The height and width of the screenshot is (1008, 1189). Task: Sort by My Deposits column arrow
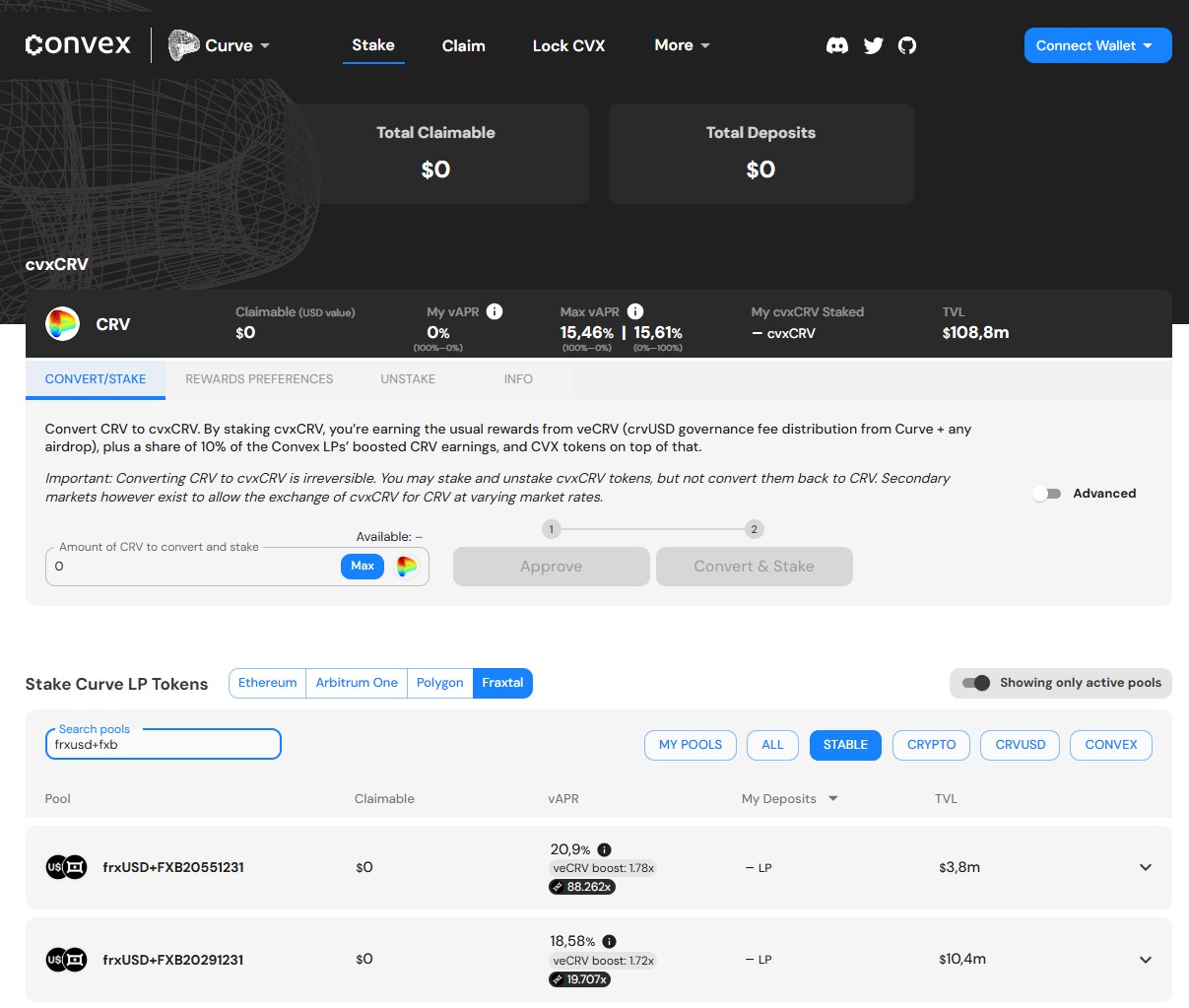pos(833,798)
